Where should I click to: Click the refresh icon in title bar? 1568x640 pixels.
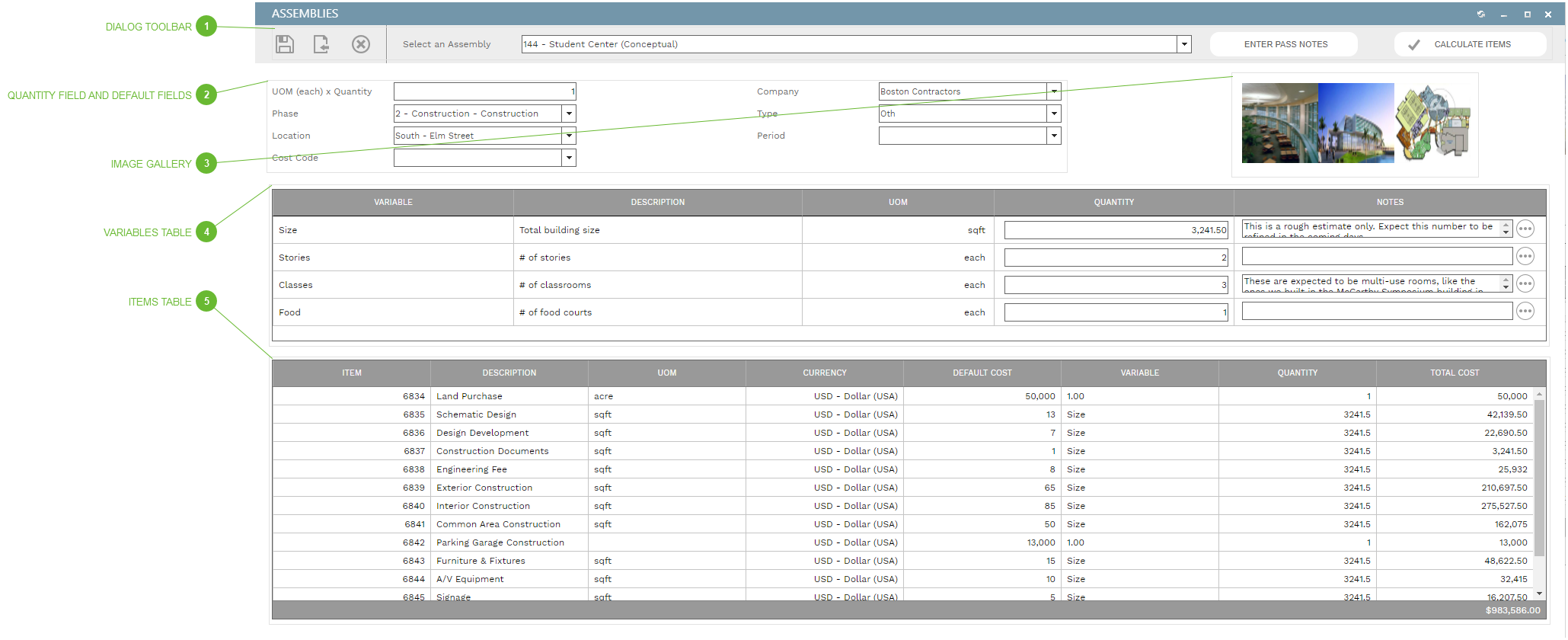(x=1480, y=14)
